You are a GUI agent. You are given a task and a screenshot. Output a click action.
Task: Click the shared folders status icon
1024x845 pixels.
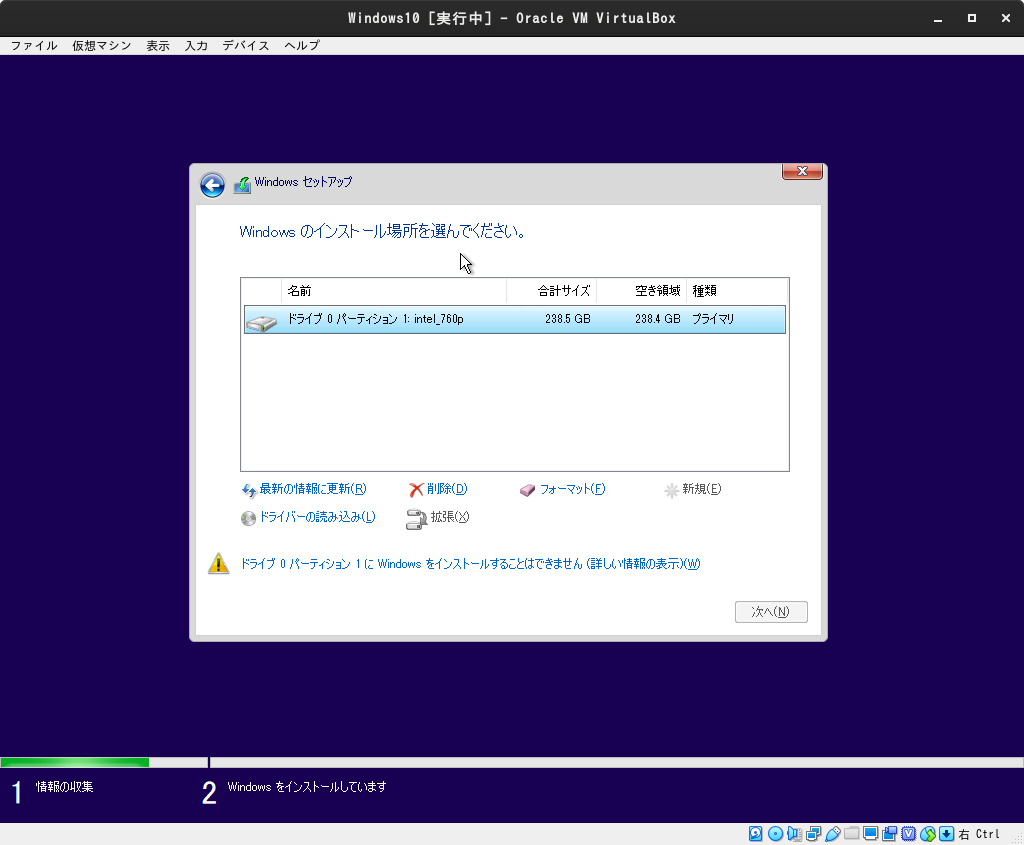(851, 834)
